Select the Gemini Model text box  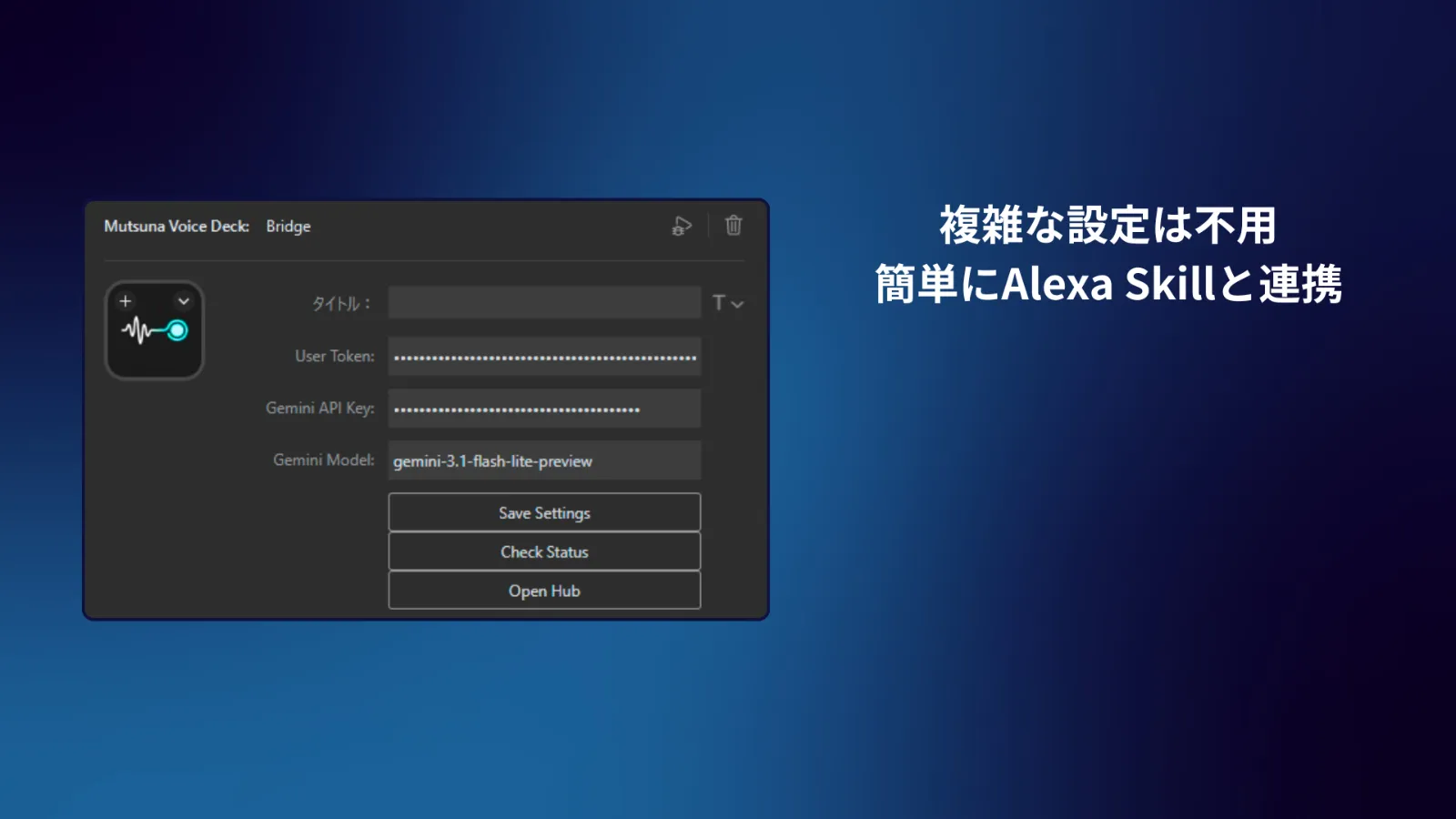(544, 460)
